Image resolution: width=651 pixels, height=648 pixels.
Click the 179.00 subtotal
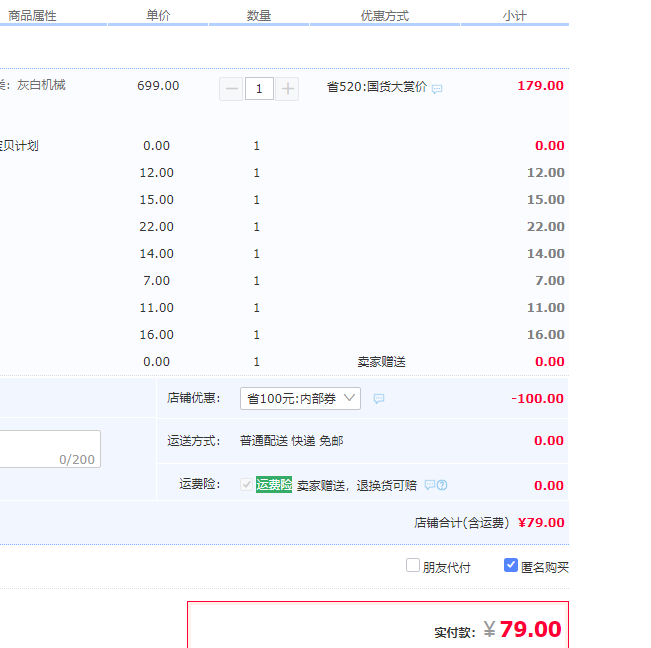pos(540,86)
